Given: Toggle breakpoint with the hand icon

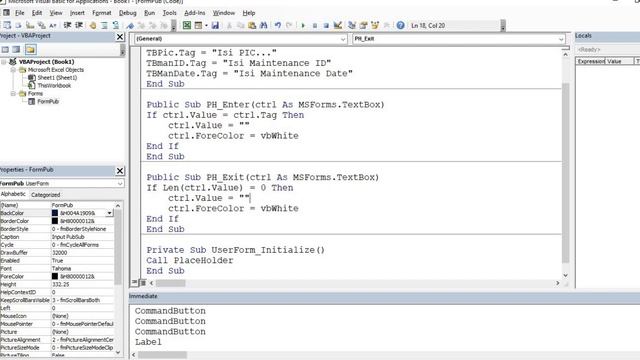Looking at the screenshot, I should coord(93,25).
